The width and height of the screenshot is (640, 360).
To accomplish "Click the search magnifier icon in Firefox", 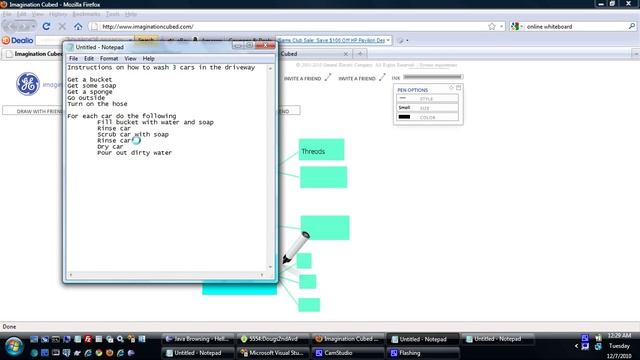I will coord(632,26).
